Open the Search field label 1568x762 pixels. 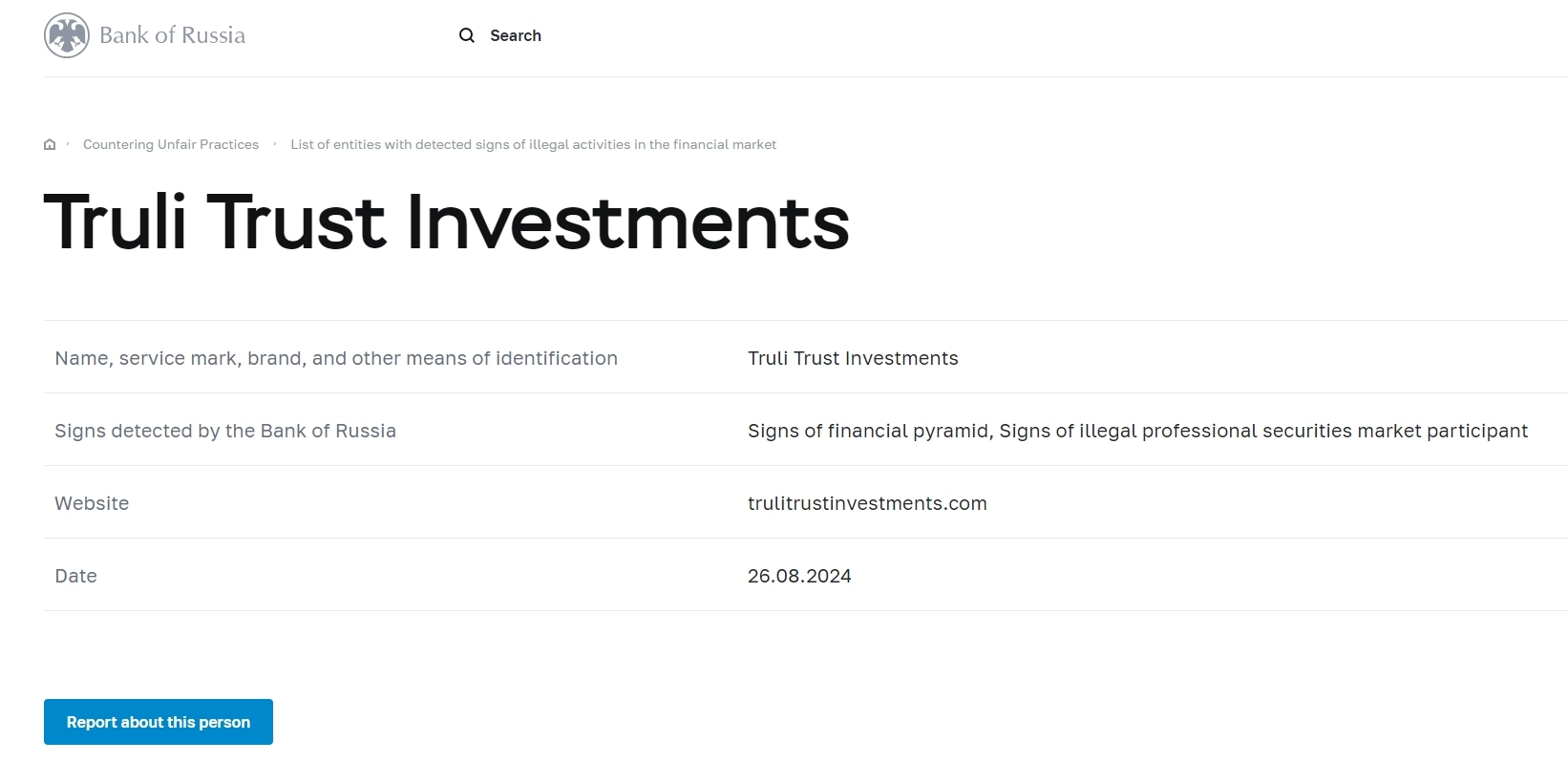516,35
